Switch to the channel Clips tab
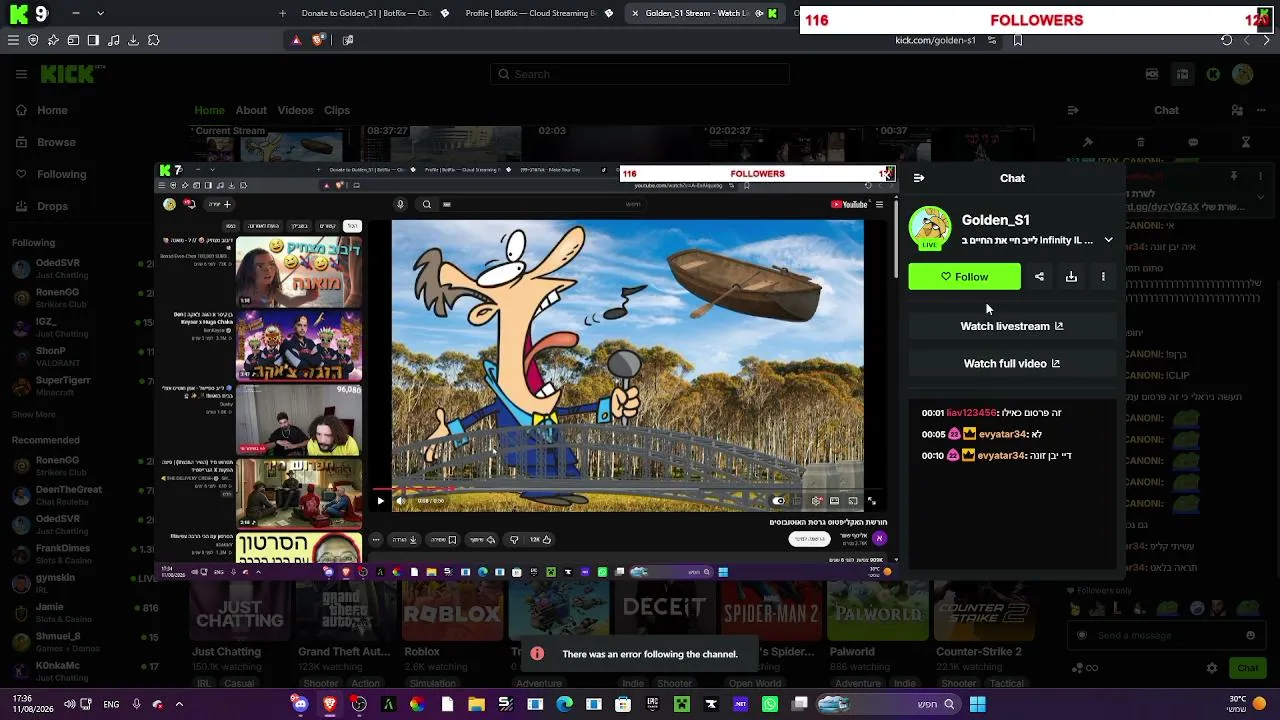 click(x=337, y=111)
